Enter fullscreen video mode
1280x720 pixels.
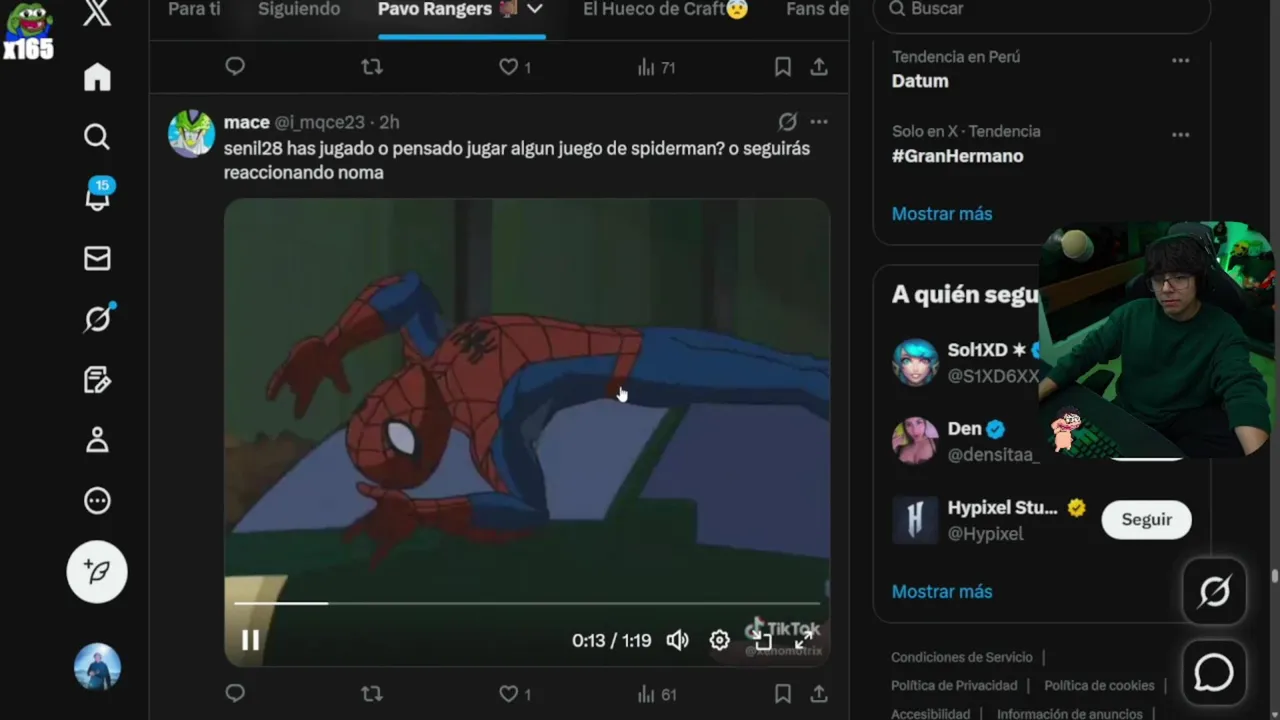click(804, 640)
